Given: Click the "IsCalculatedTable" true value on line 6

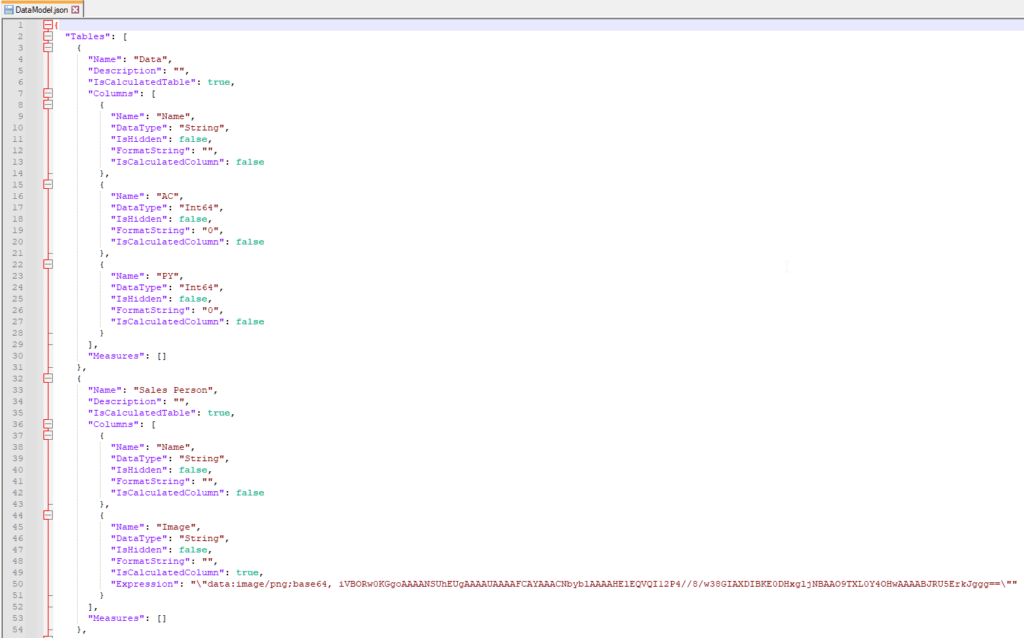Looking at the screenshot, I should click(x=220, y=82).
